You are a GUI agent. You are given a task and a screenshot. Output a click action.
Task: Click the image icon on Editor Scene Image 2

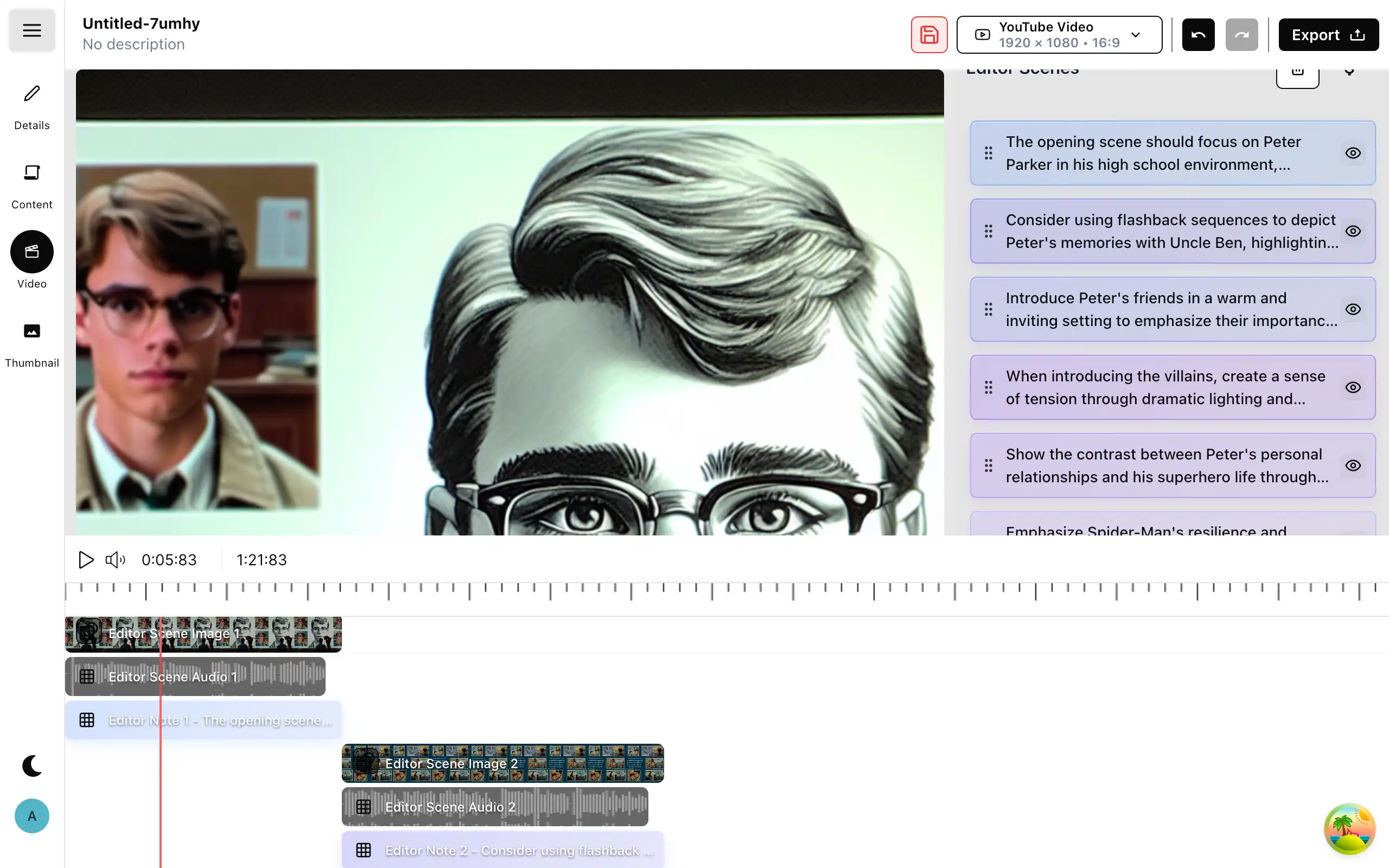[x=365, y=761]
